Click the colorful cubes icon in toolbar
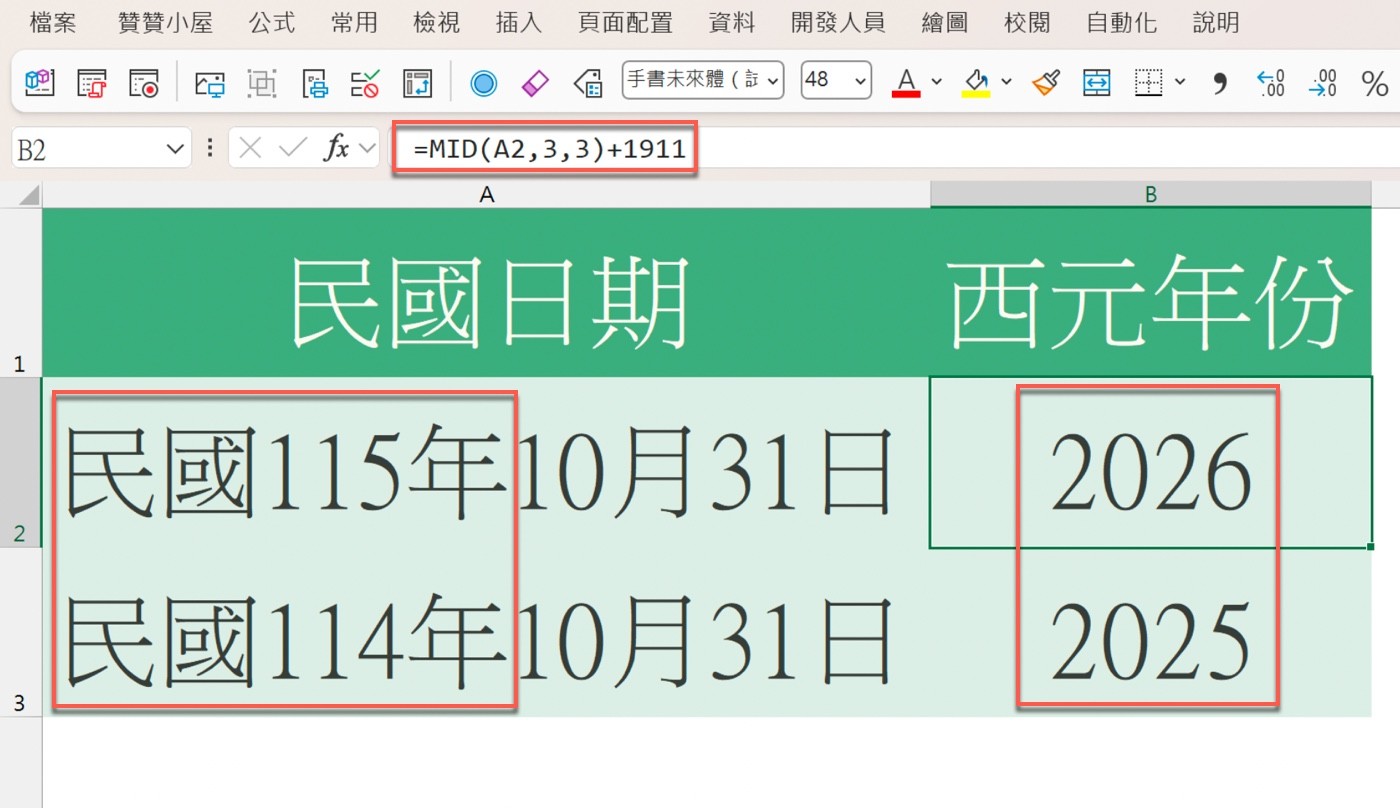The image size is (1400, 808). (40, 82)
